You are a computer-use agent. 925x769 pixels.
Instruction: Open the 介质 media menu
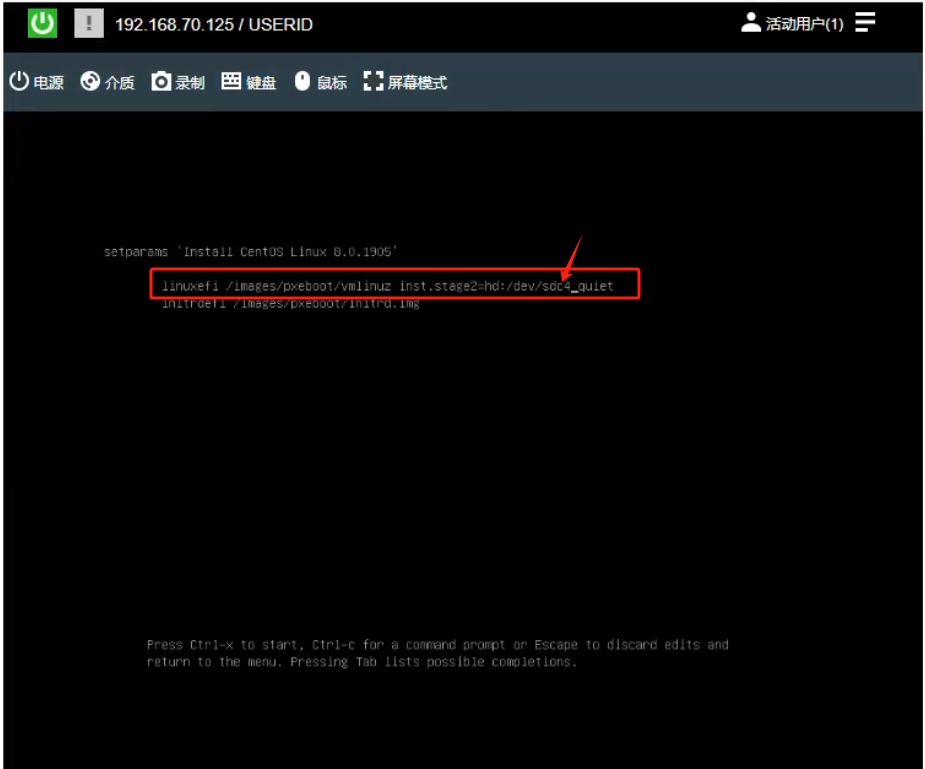107,81
